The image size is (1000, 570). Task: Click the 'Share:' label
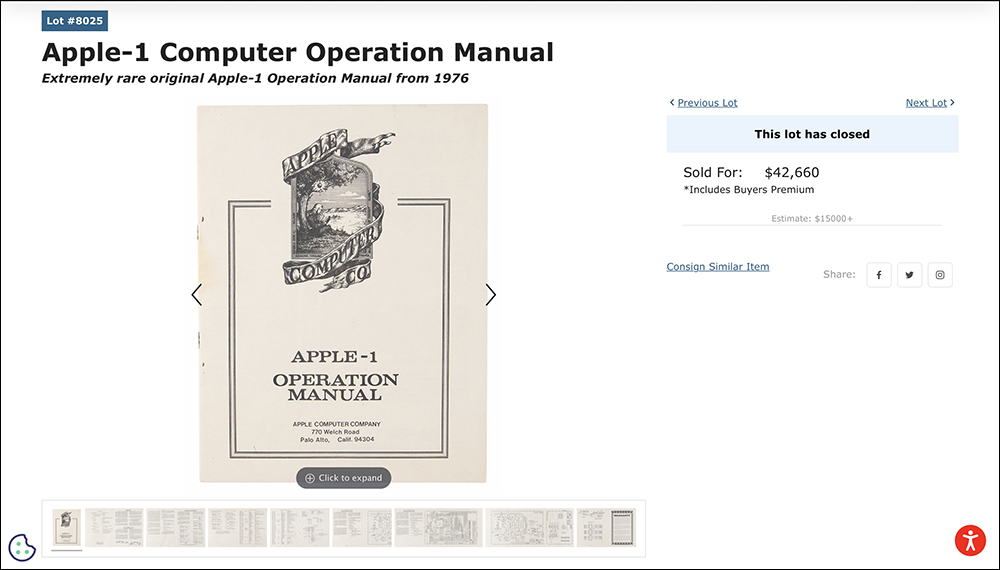839,274
